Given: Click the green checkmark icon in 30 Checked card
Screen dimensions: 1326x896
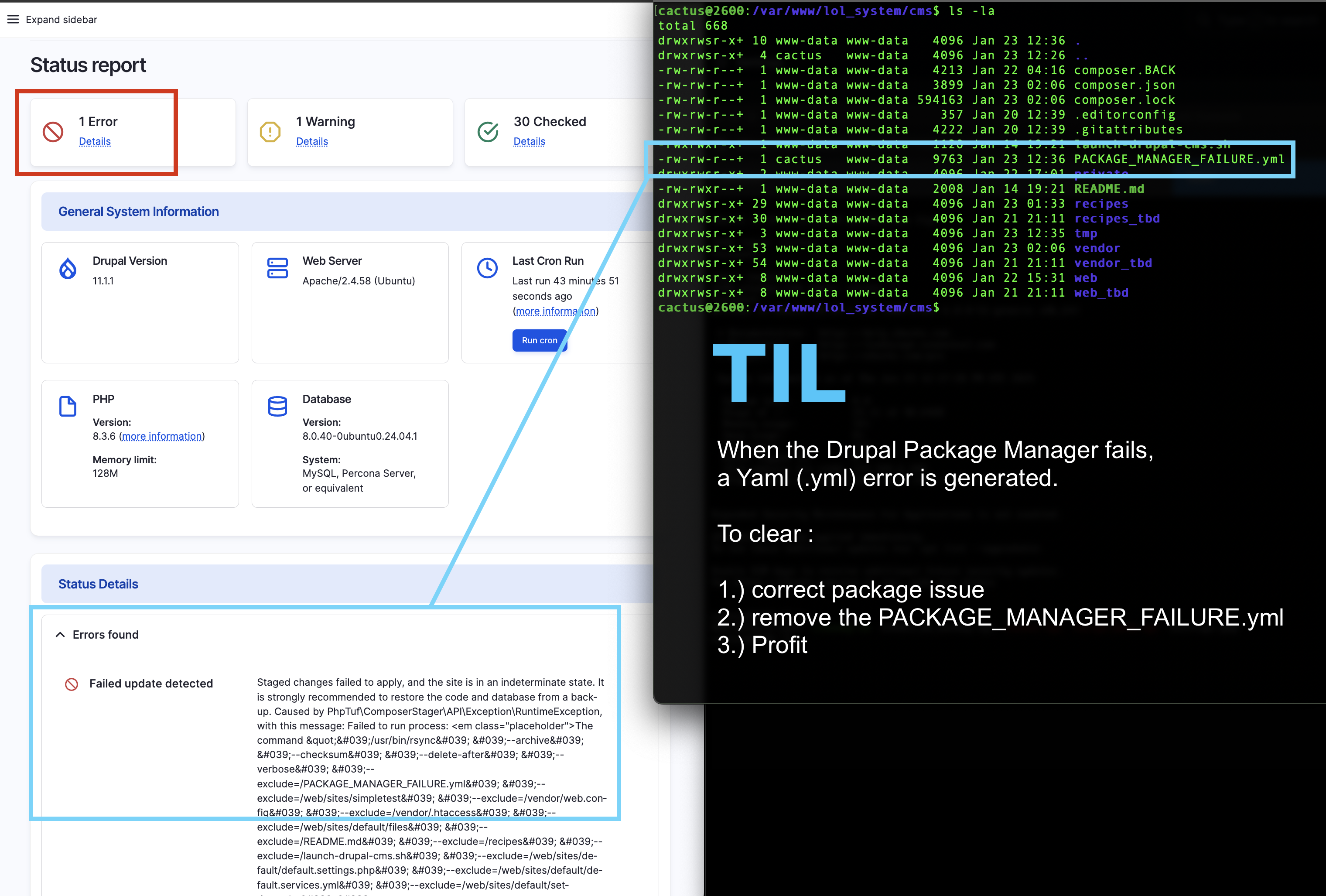Looking at the screenshot, I should click(488, 132).
